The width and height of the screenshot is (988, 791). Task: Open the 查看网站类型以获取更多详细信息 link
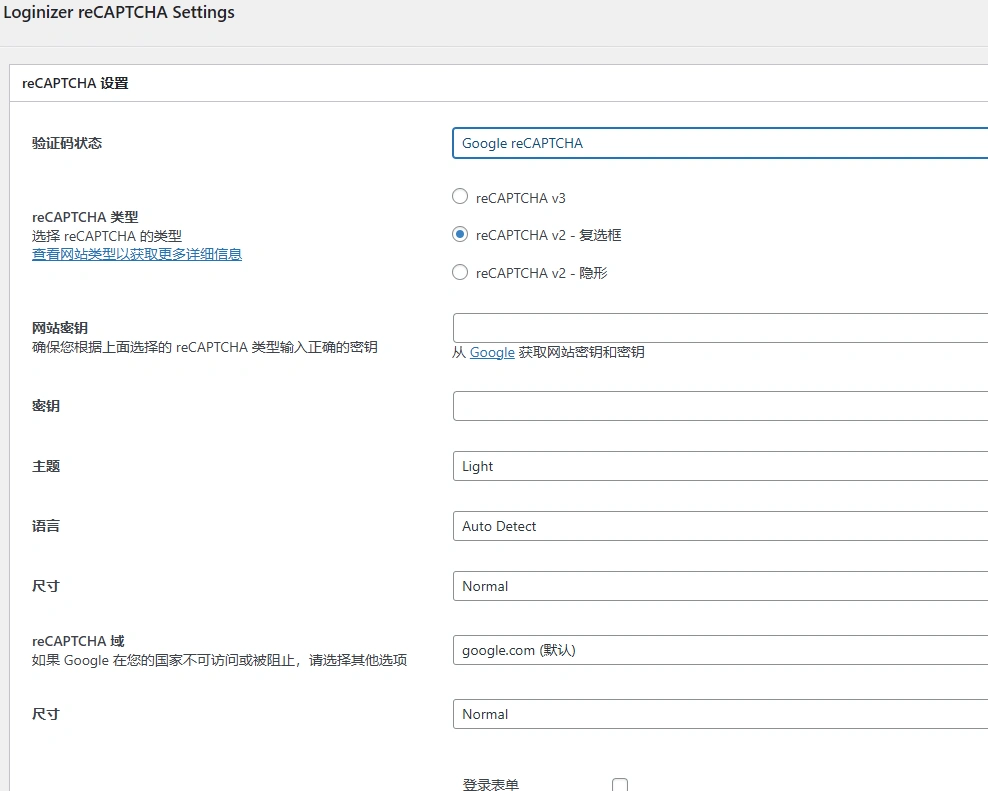click(x=137, y=254)
